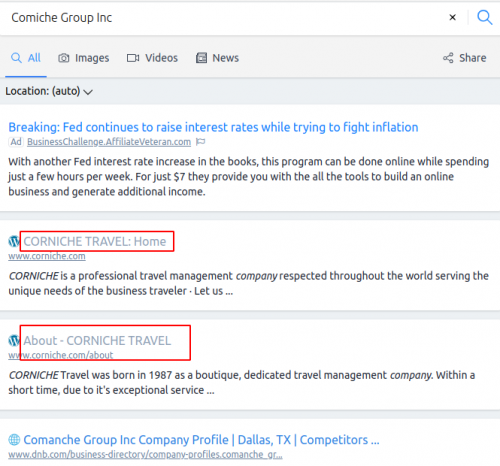This screenshot has height=466, width=500.
Task: Open the BusinessChallenge.AffiliateVeteran.com ad URL
Action: point(109,142)
